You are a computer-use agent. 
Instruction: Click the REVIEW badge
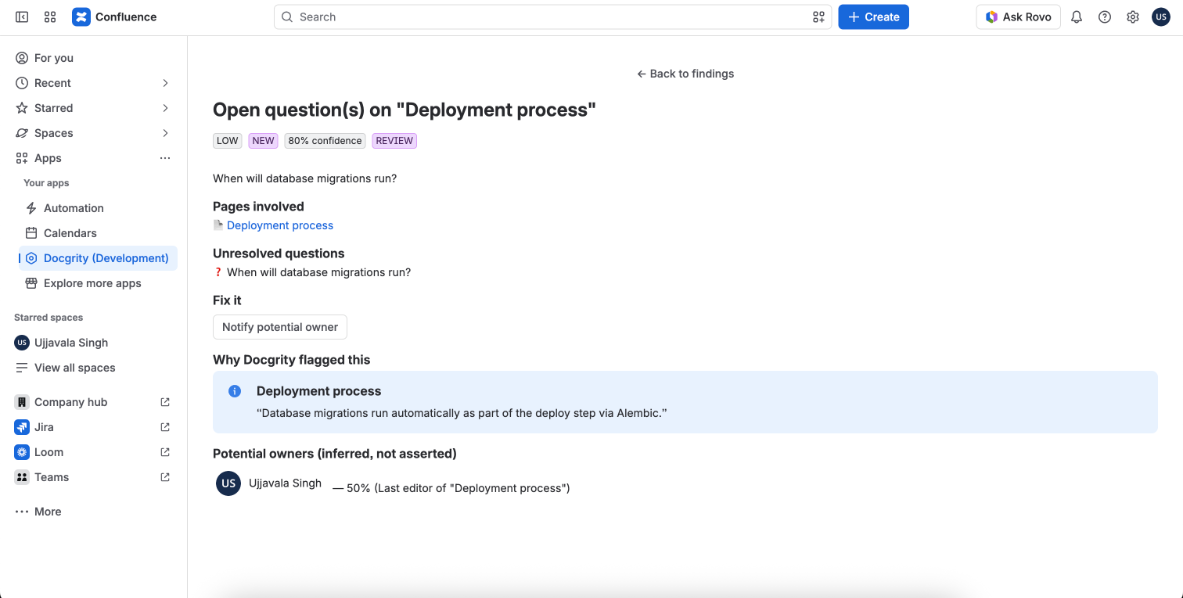pyautogui.click(x=394, y=141)
